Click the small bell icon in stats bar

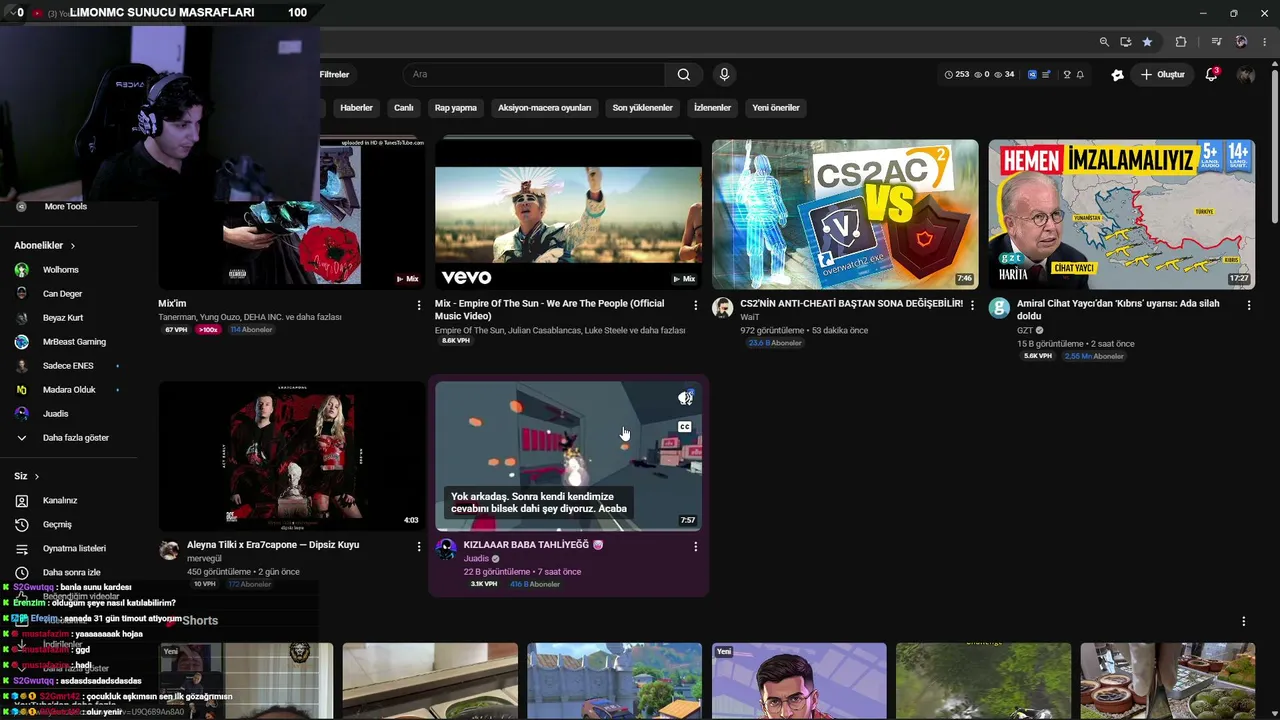1080,75
